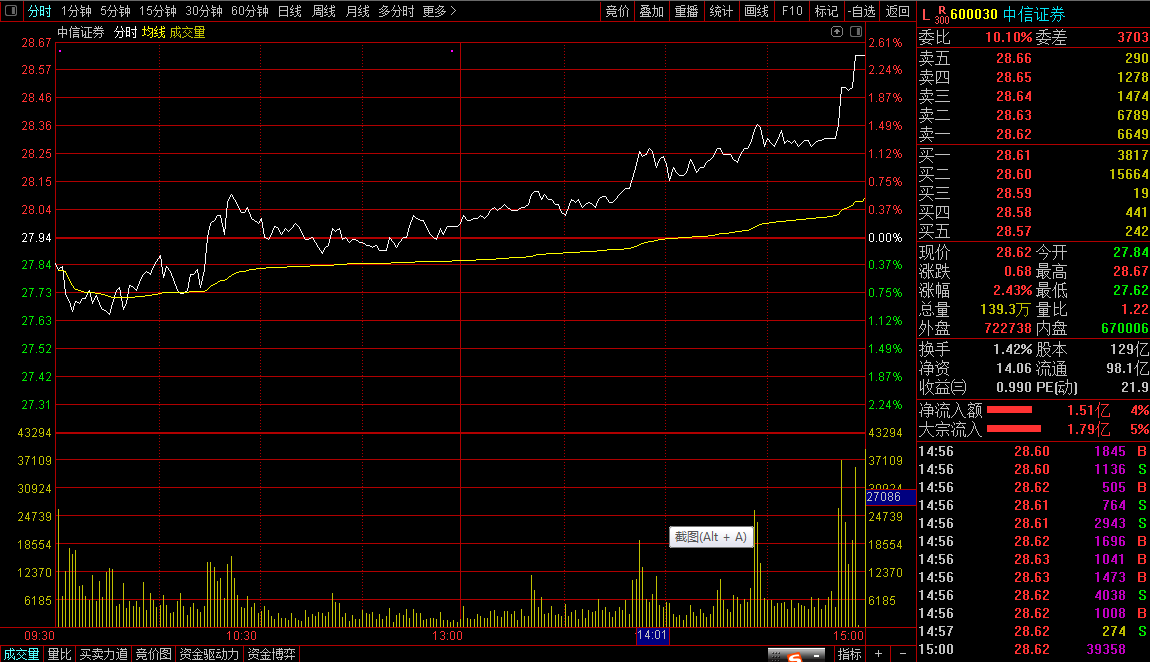Viewport: 1150px width, 662px height.
Task: Toggle 均线 average line legend
Action: point(153,32)
